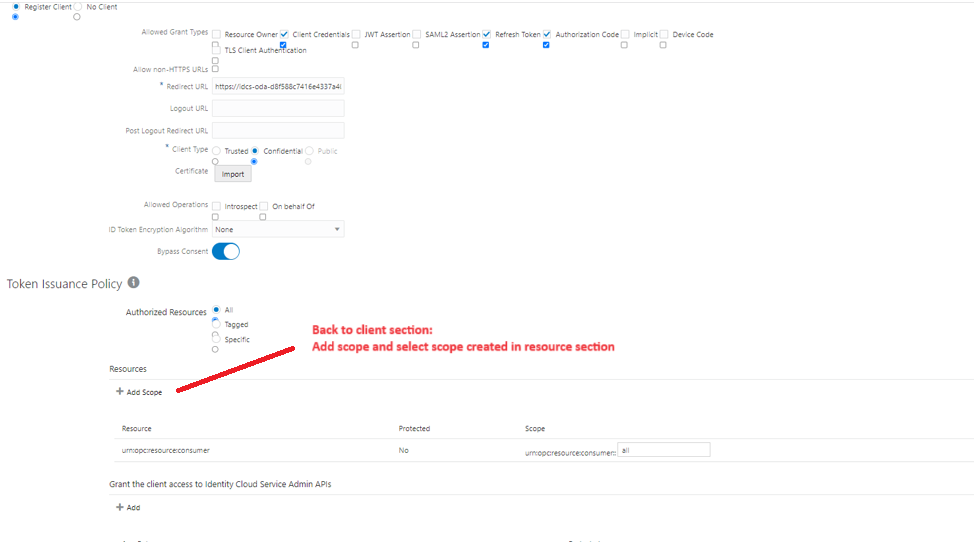Click the Post Logout Redirect URL field
This screenshot has width=974, height=542.
[278, 130]
